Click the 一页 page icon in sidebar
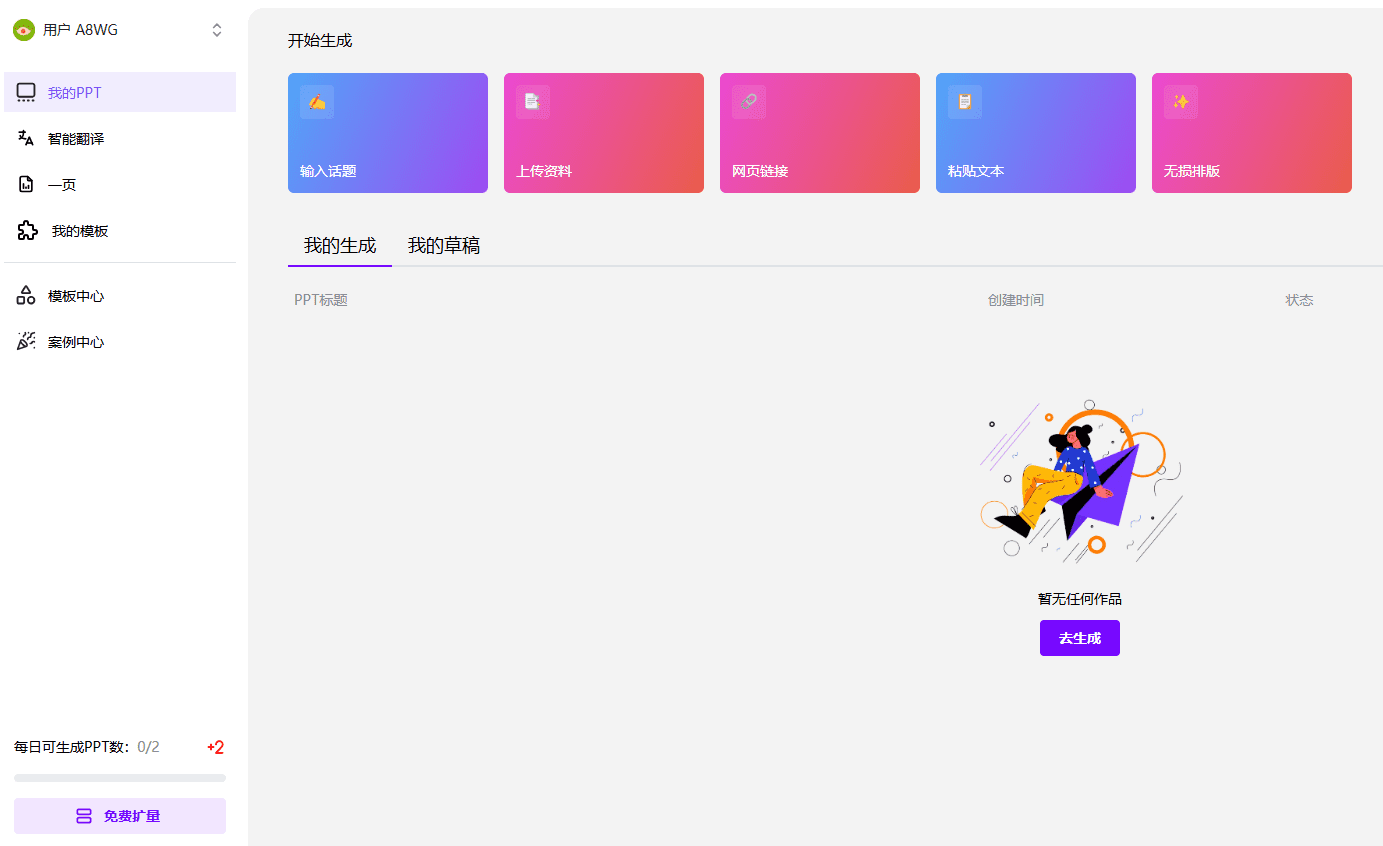Viewport: 1383px width, 846px height. (x=27, y=184)
